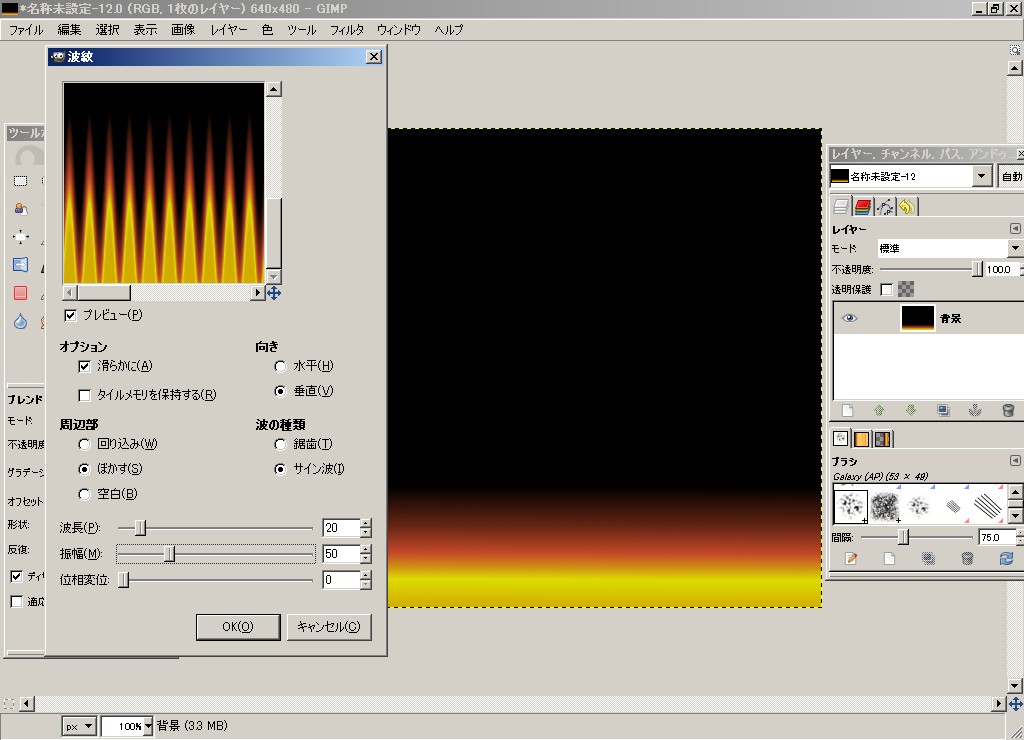1024x740 pixels.
Task: Click the duplicate layer icon
Action: click(x=943, y=410)
